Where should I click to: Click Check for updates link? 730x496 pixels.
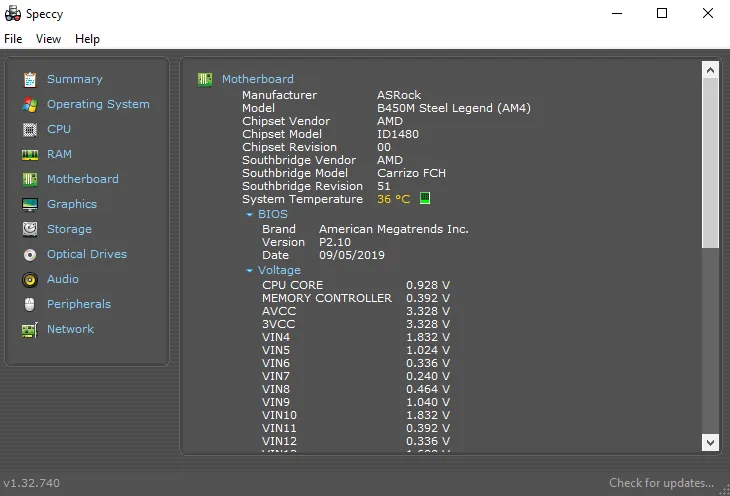[661, 483]
